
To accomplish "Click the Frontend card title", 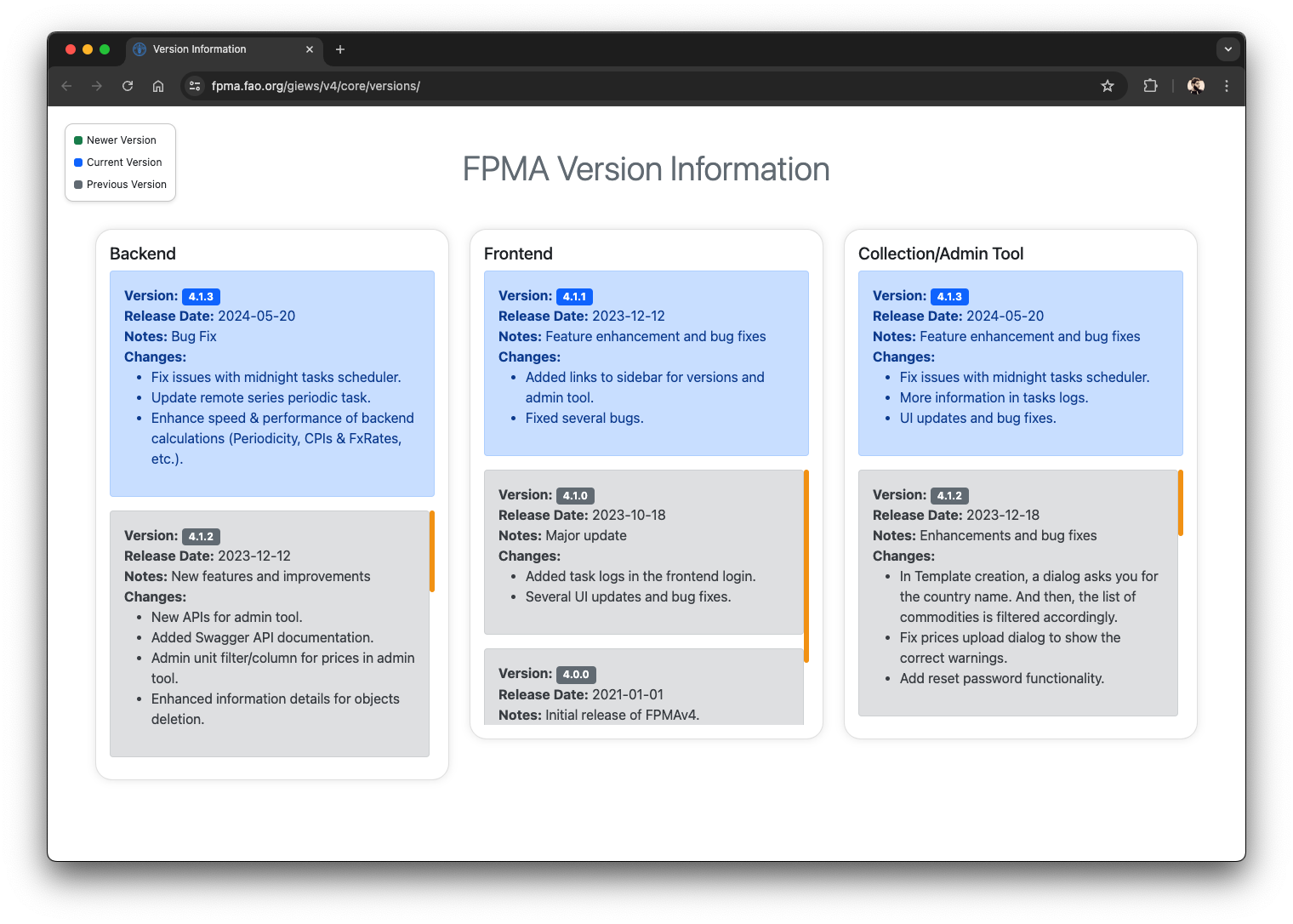I will point(518,254).
